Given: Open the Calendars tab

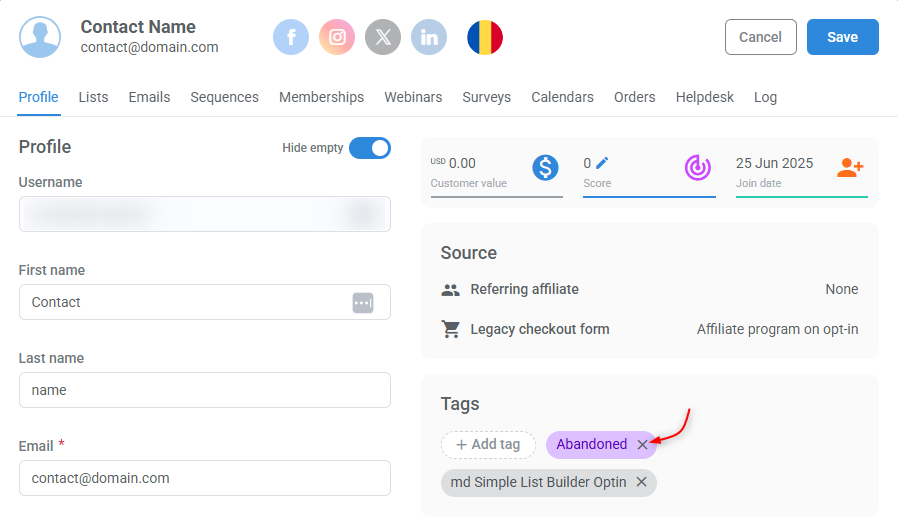Looking at the screenshot, I should click(x=562, y=97).
